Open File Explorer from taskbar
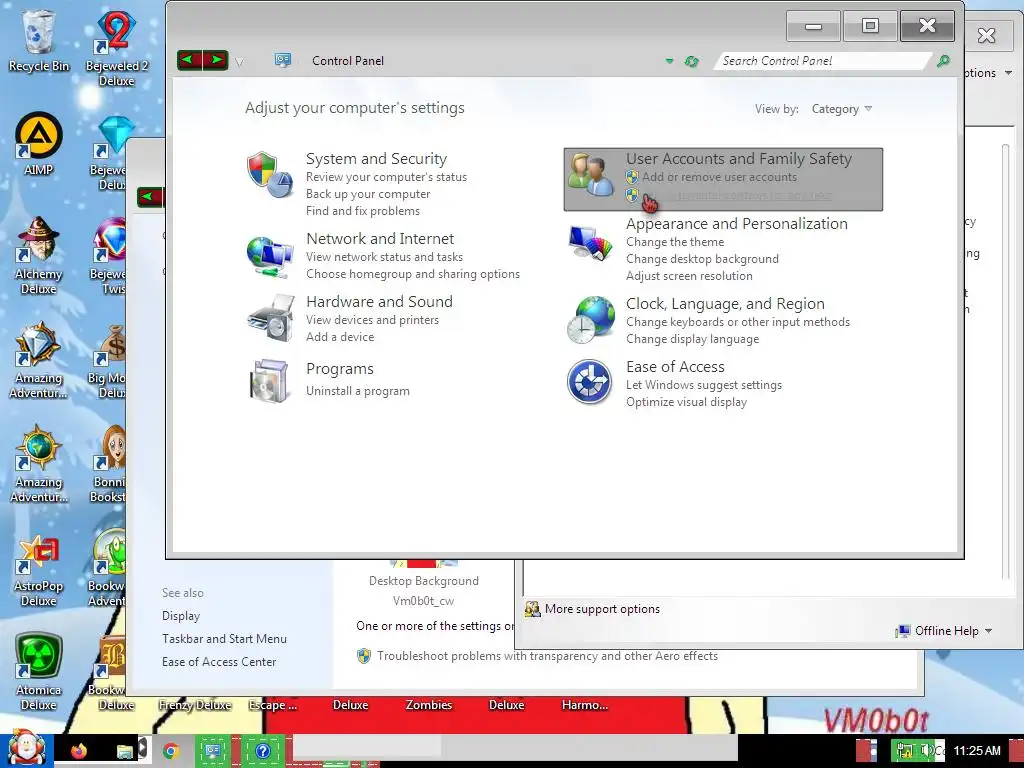This screenshot has height=768, width=1024. [125, 751]
